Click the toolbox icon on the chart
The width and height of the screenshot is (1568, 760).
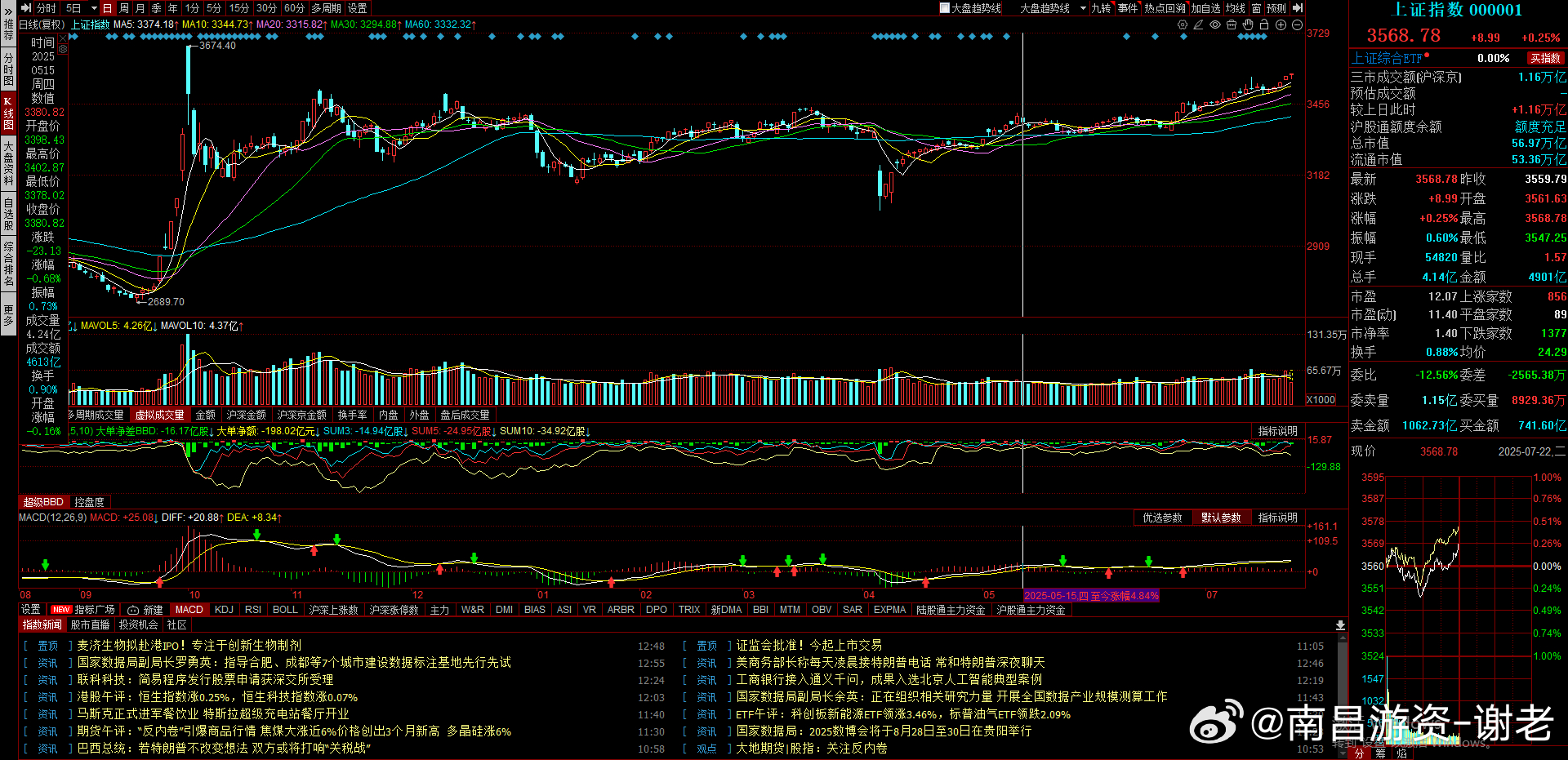coord(1232,25)
